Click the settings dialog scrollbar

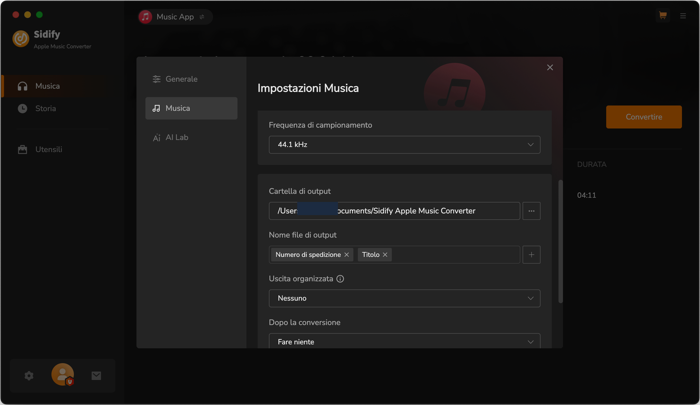tap(560, 241)
